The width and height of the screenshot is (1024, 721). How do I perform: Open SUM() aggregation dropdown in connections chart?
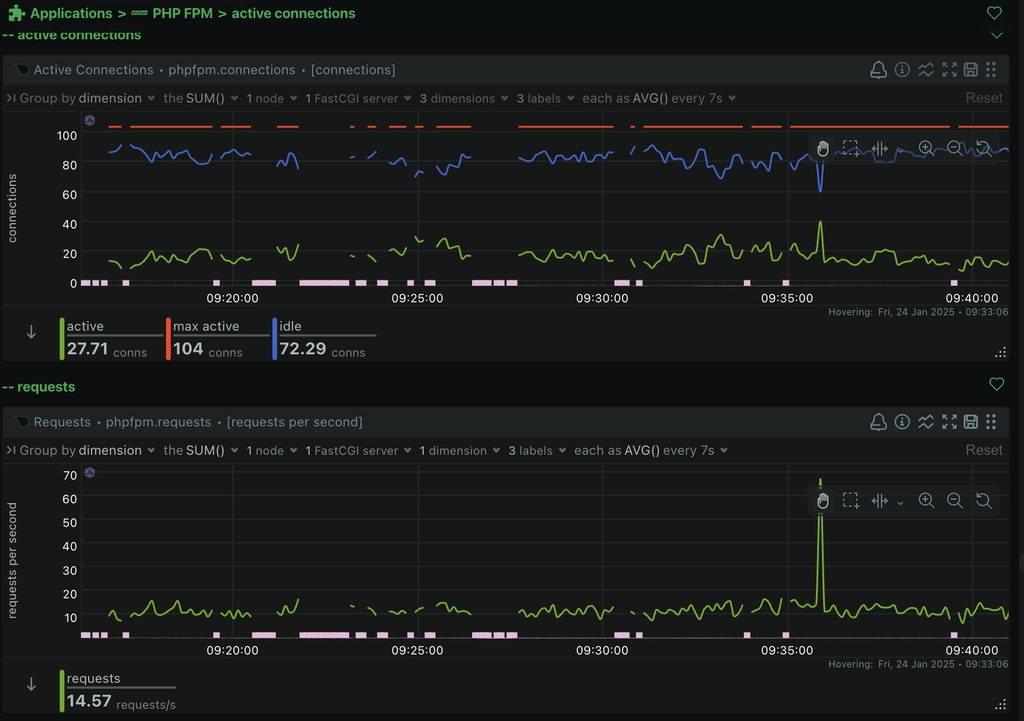pos(200,99)
